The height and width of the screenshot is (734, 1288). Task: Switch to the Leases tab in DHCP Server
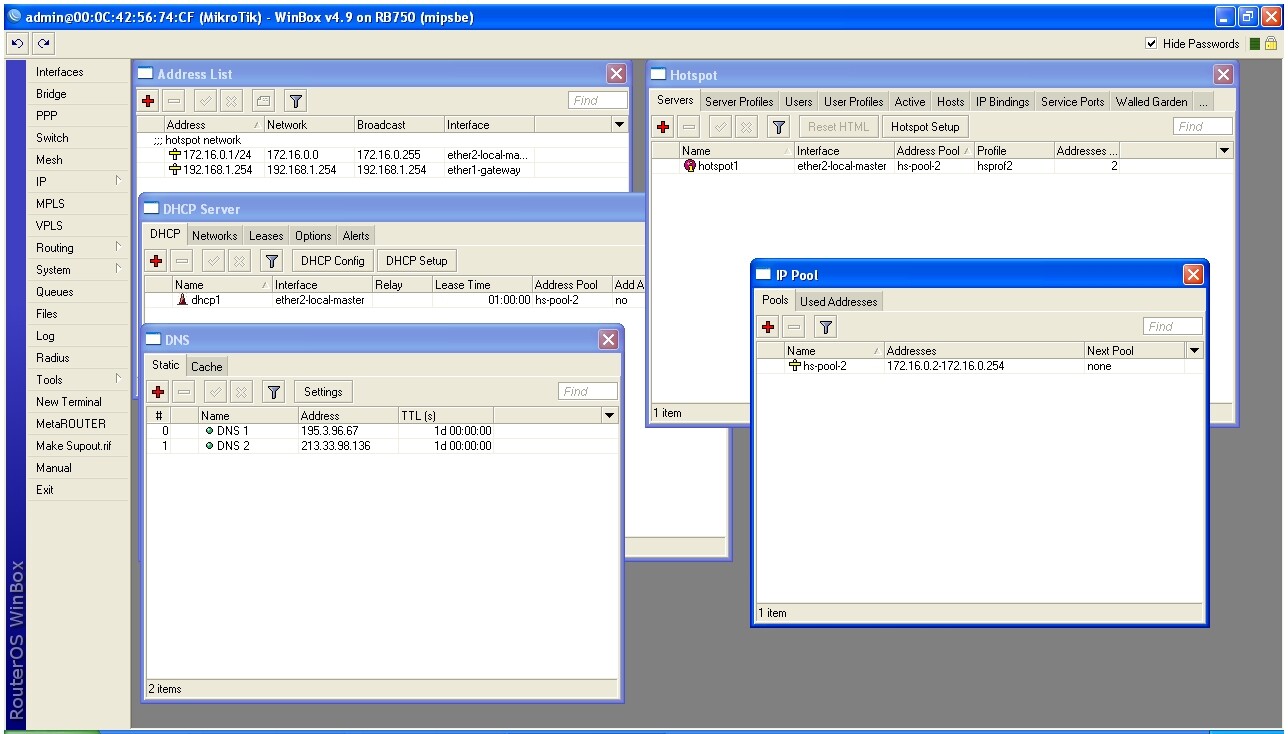click(x=266, y=236)
